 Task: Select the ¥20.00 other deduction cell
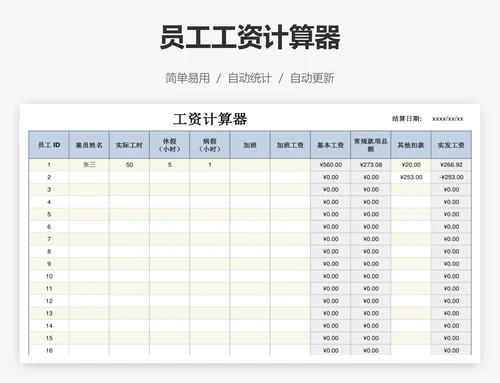[x=411, y=165]
